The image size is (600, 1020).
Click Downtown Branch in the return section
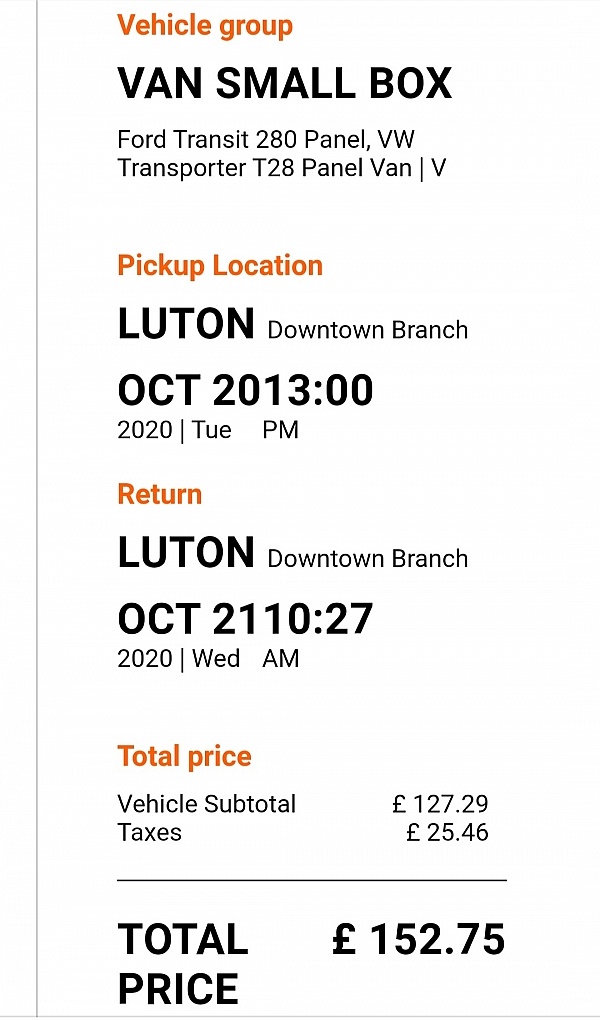pos(367,559)
